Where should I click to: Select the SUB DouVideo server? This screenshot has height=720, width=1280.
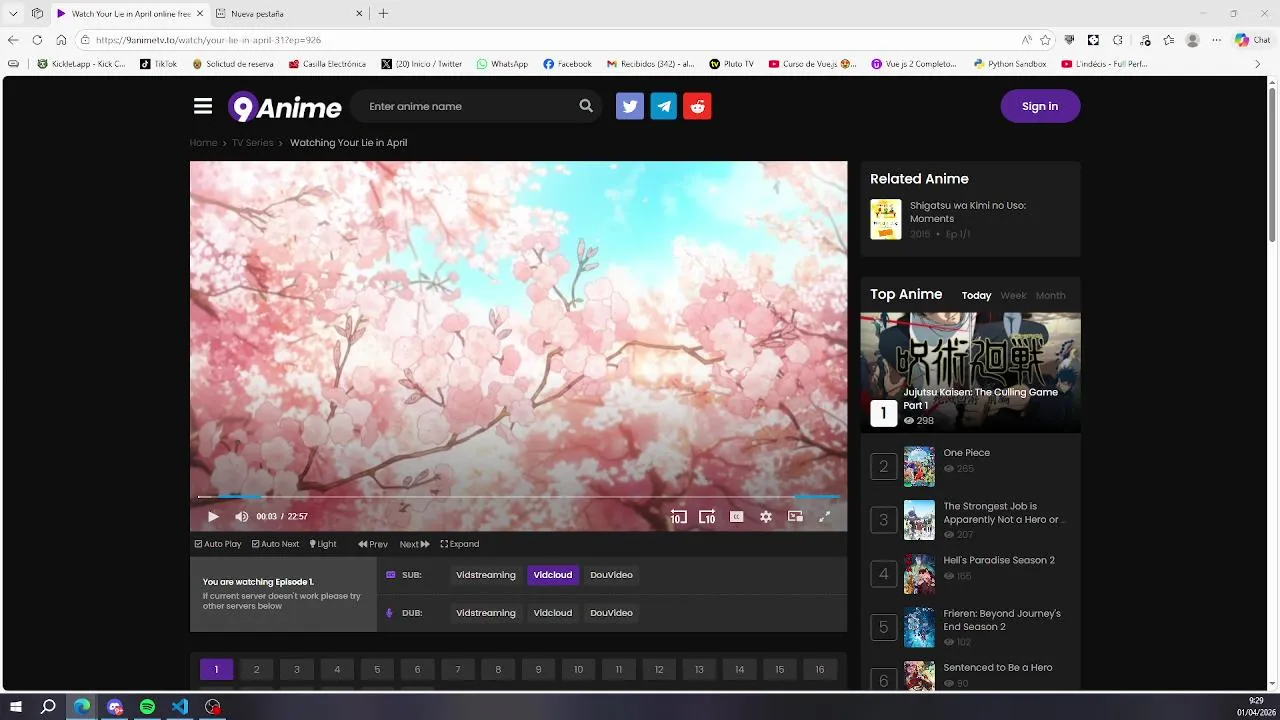[611, 575]
